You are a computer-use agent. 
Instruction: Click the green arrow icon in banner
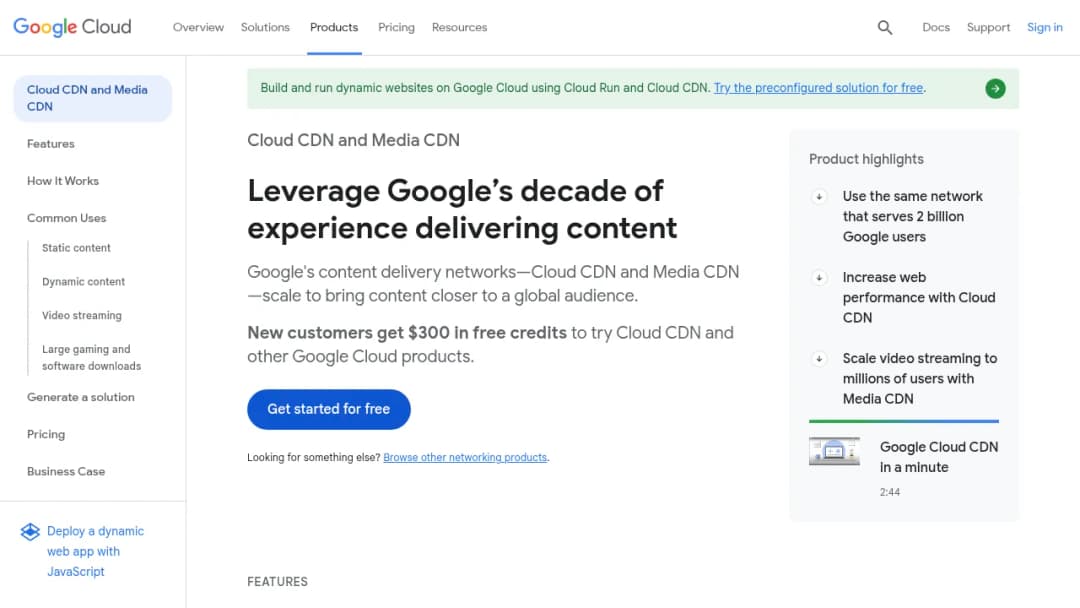tap(995, 88)
